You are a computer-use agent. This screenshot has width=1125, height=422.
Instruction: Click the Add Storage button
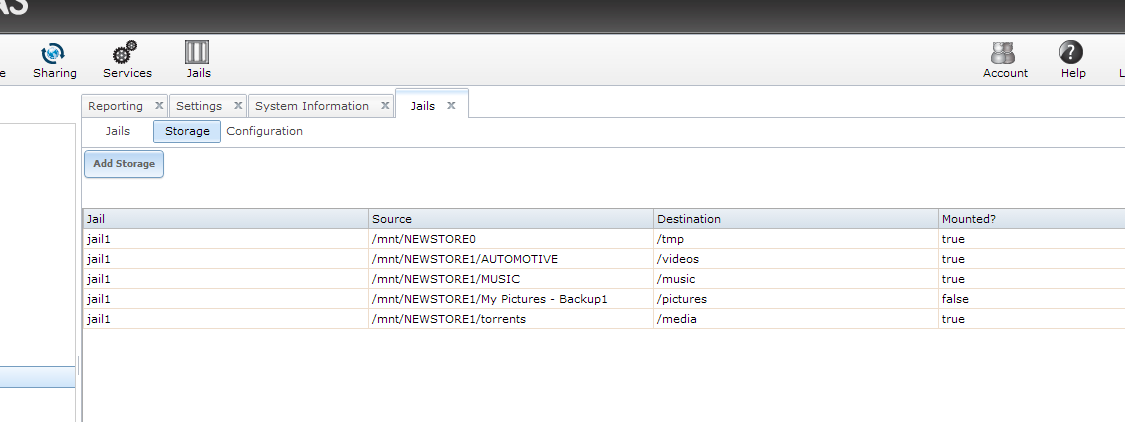pyautogui.click(x=124, y=164)
